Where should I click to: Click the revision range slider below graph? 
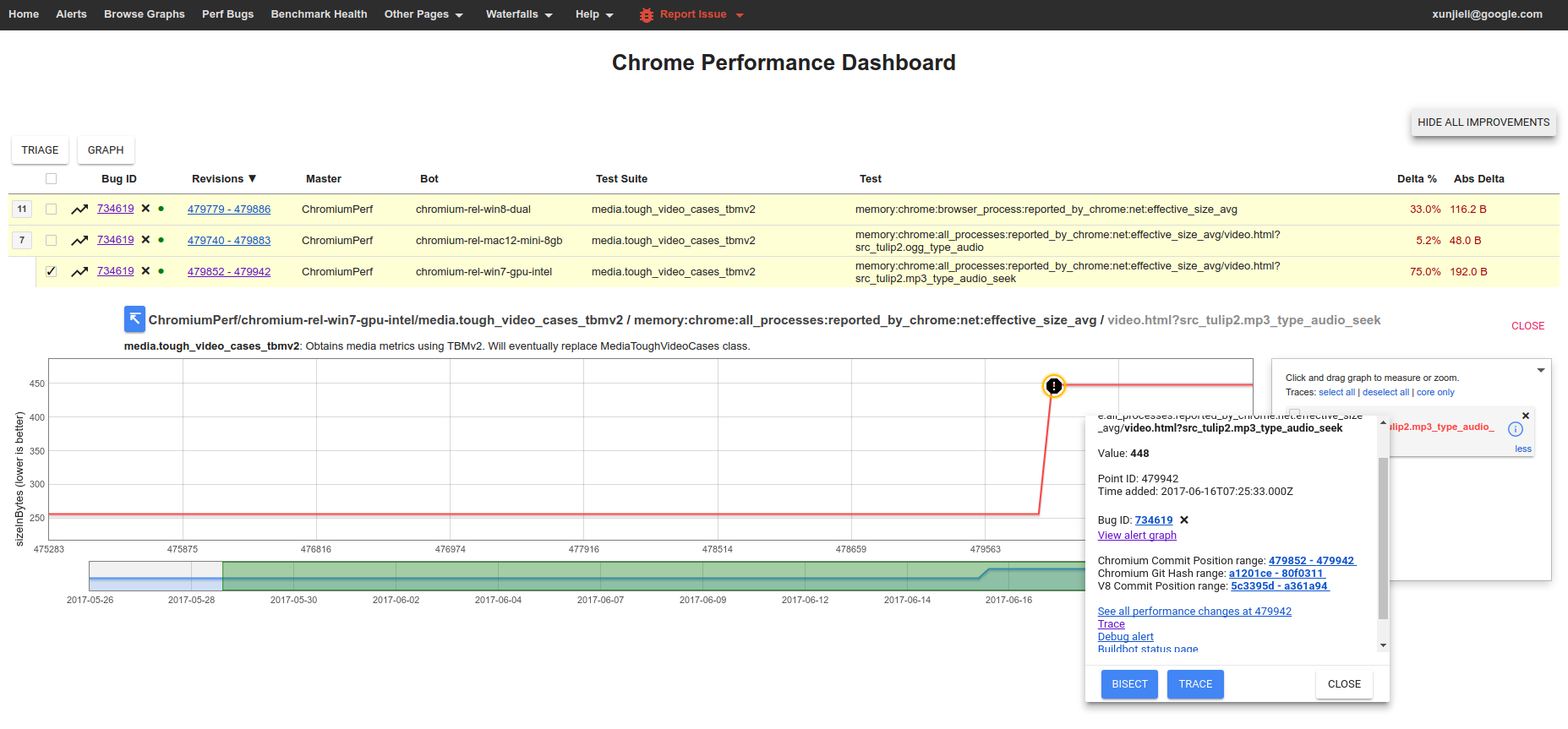click(x=587, y=576)
